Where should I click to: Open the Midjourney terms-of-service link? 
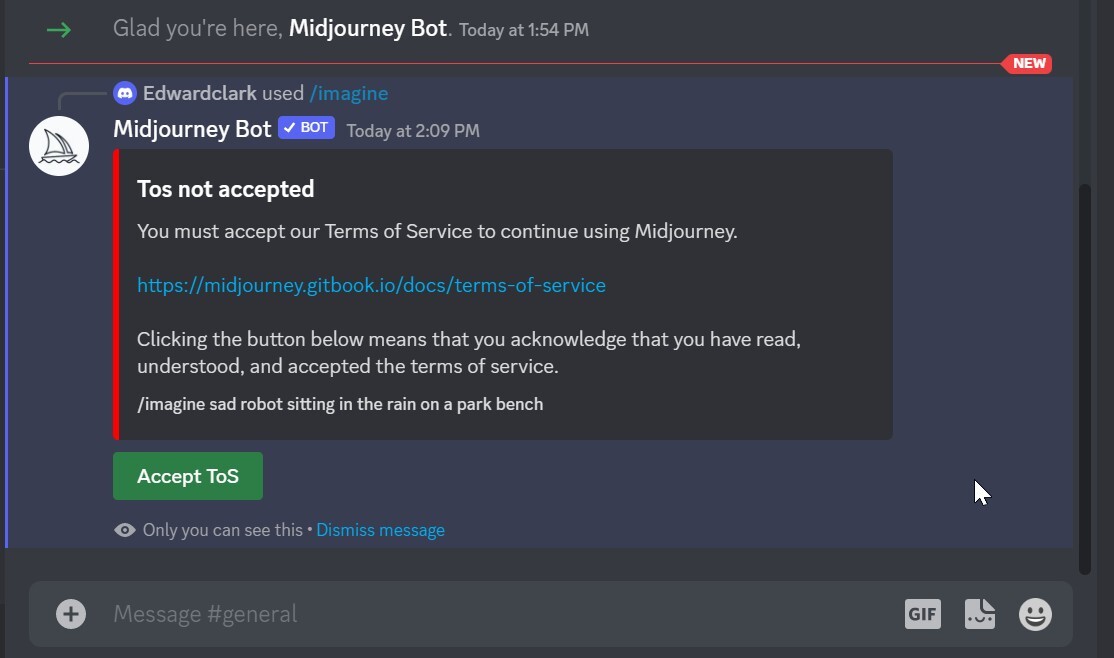pos(371,285)
